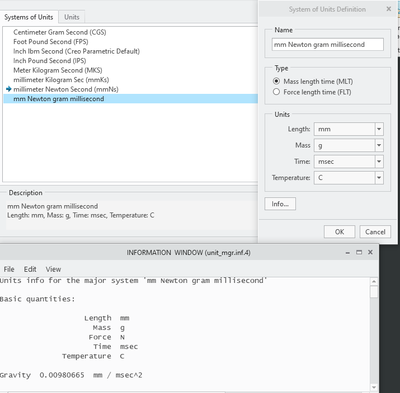Screen dimensions: 400x393
Task: Click the Gravity 0.00980665 value
Action: click(62, 375)
